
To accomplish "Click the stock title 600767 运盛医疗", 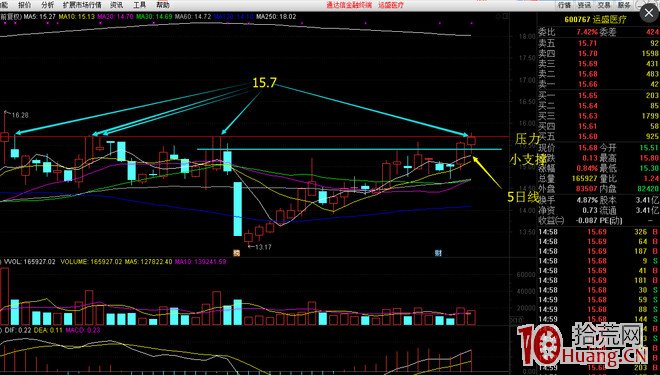I will pyautogui.click(x=595, y=19).
